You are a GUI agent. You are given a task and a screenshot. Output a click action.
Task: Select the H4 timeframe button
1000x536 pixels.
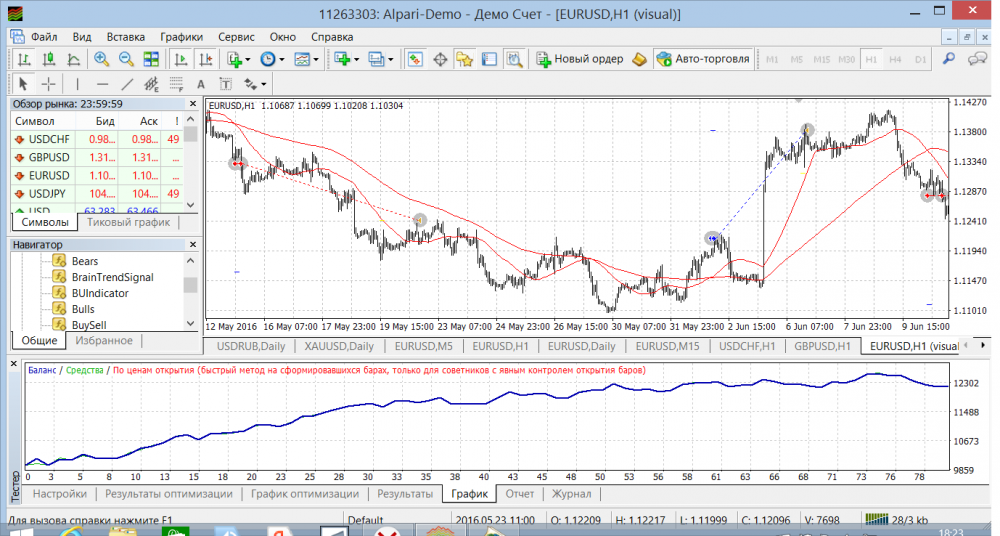896,60
